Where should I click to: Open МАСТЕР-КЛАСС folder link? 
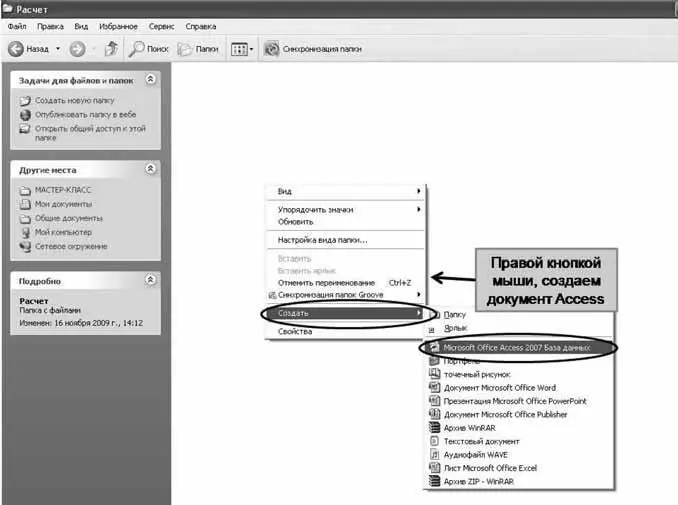pos(63,190)
